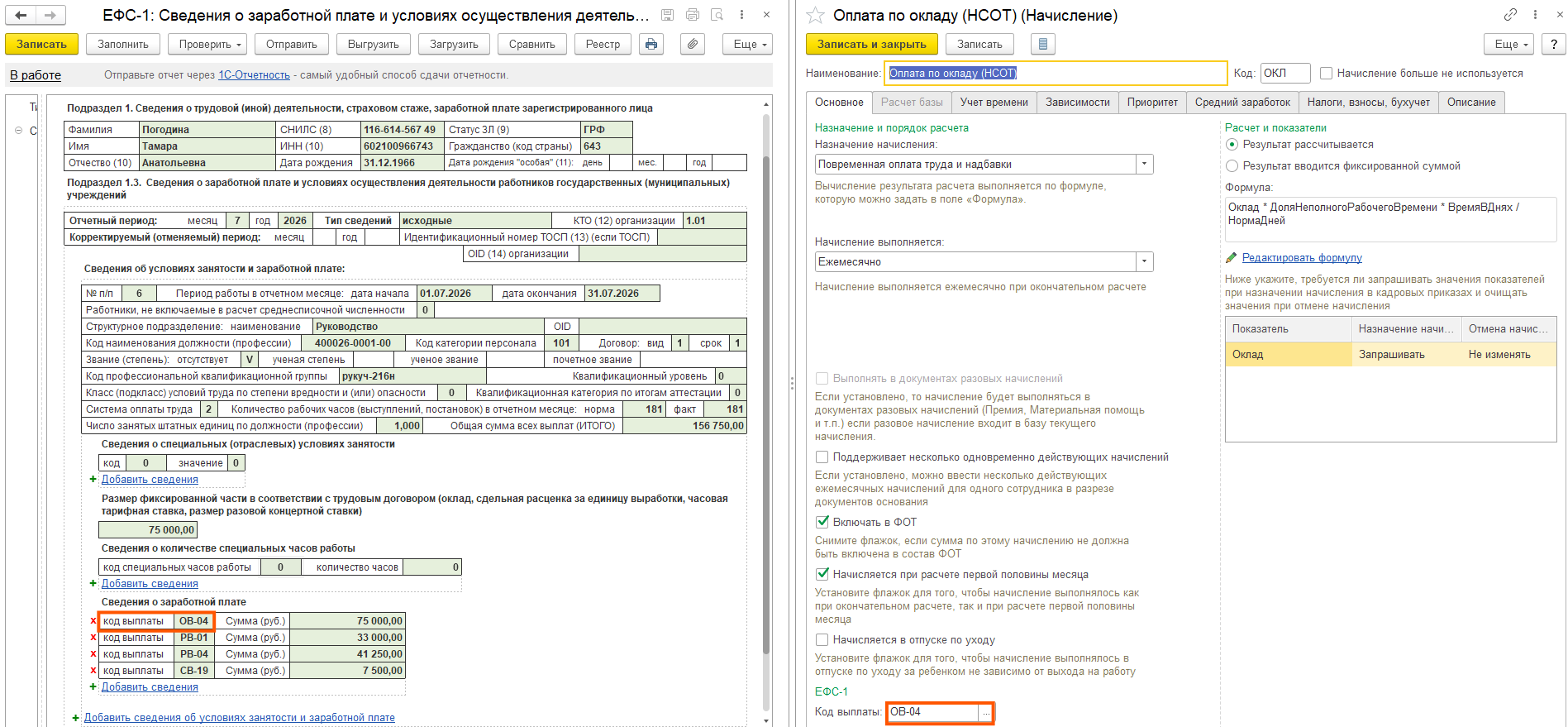The width and height of the screenshot is (1568, 727).
Task: Click the report list icon beside Записать
Action: click(x=1043, y=45)
